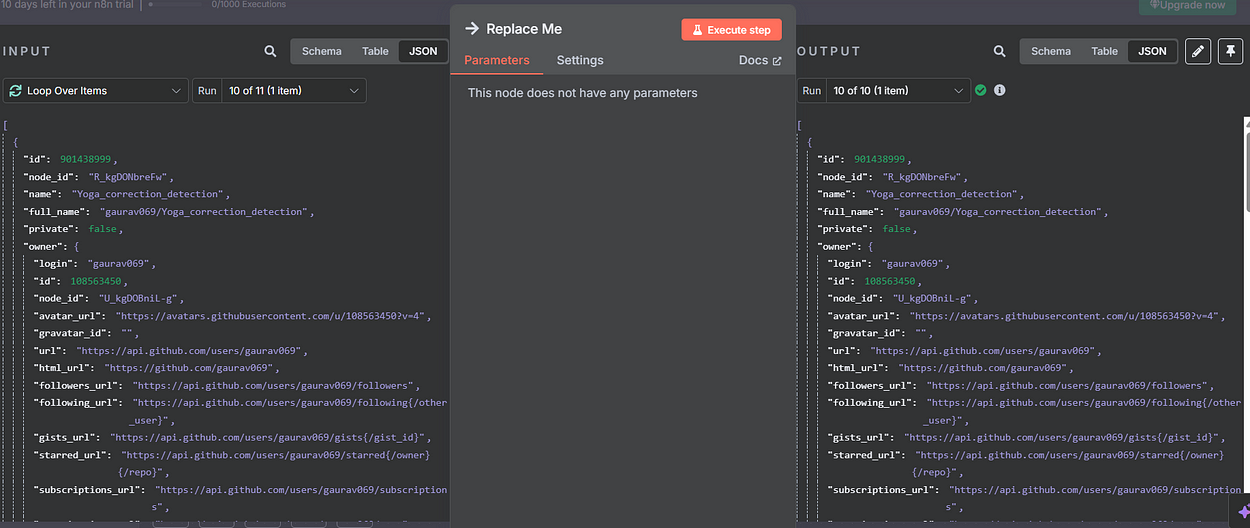Click the Execute step button
The image size is (1250, 528).
click(732, 30)
